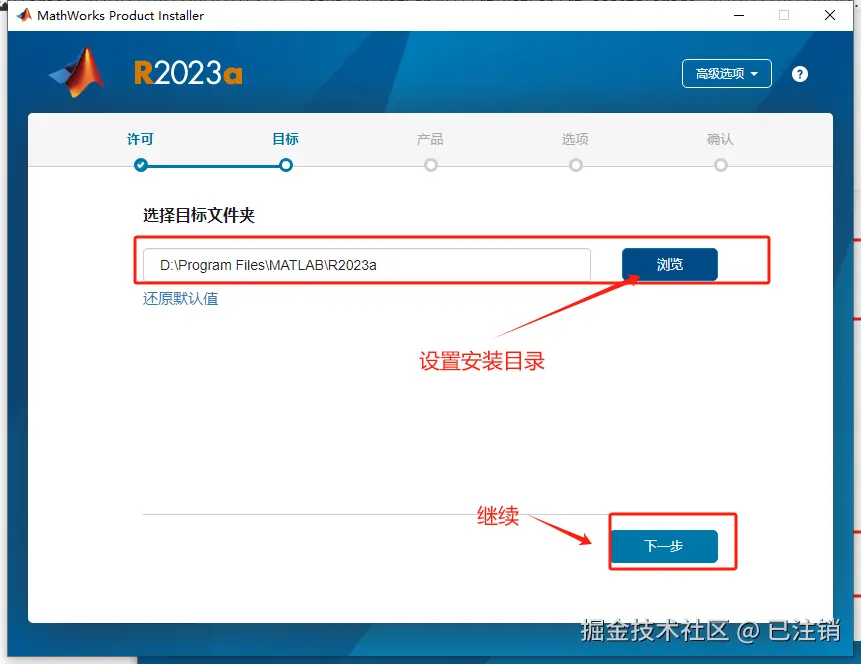Close the MathWorks Product Installer window
861x664 pixels.
830,15
